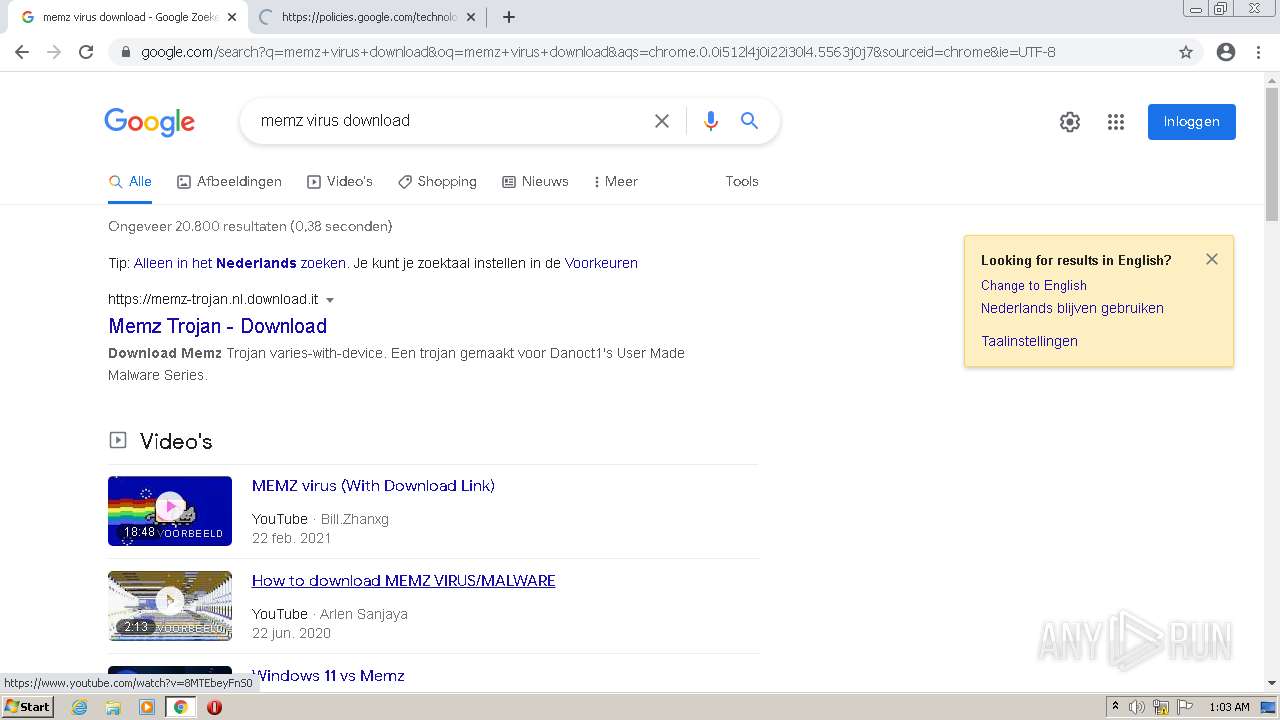
Task: Click the red security taskbar icon
Action: [x=214, y=707]
